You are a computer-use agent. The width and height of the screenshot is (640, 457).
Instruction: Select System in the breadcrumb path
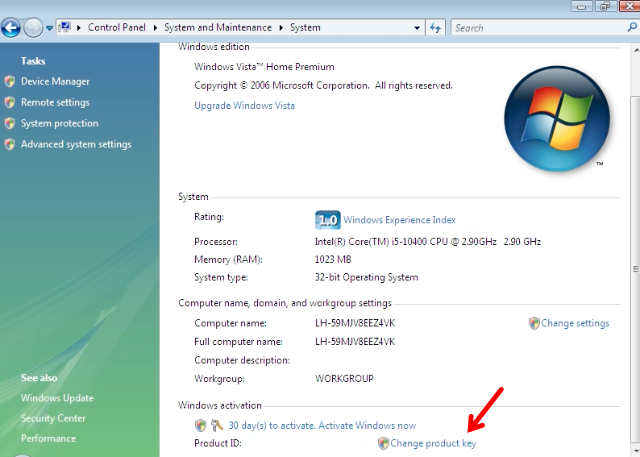(x=305, y=27)
